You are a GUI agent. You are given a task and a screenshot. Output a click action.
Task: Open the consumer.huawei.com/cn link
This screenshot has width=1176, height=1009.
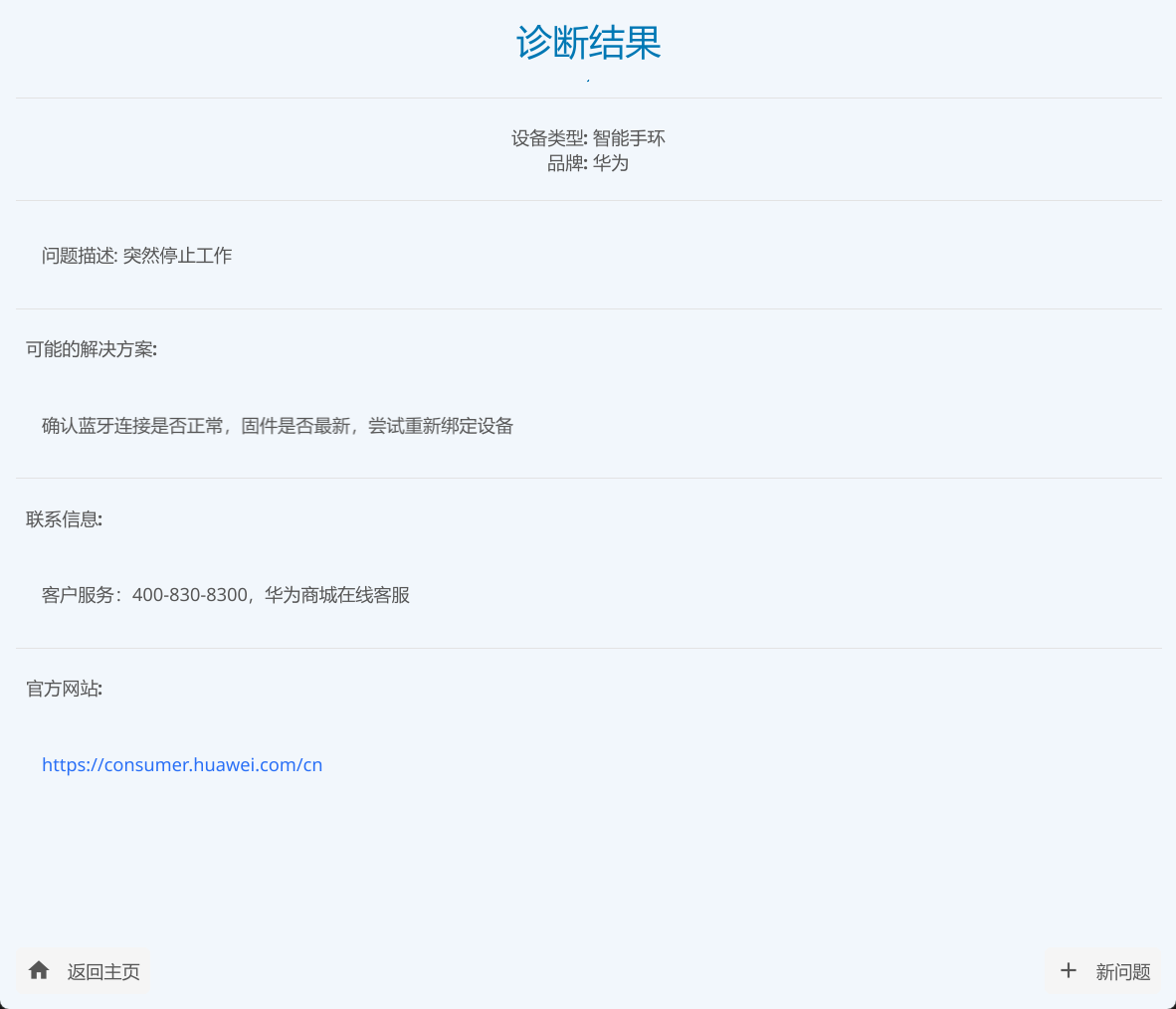coord(182,764)
